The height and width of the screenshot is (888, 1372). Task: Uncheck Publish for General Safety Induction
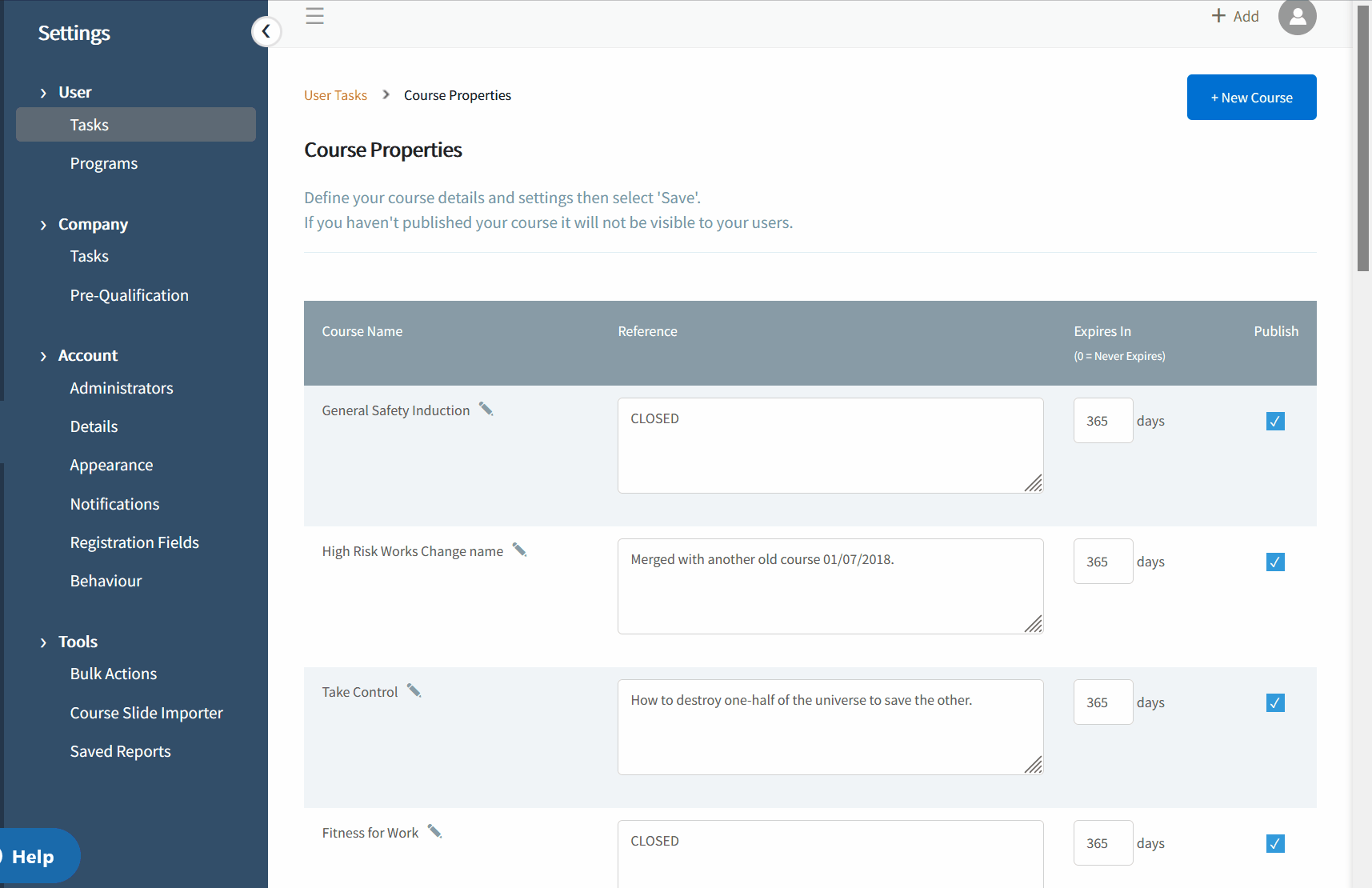[1275, 421]
